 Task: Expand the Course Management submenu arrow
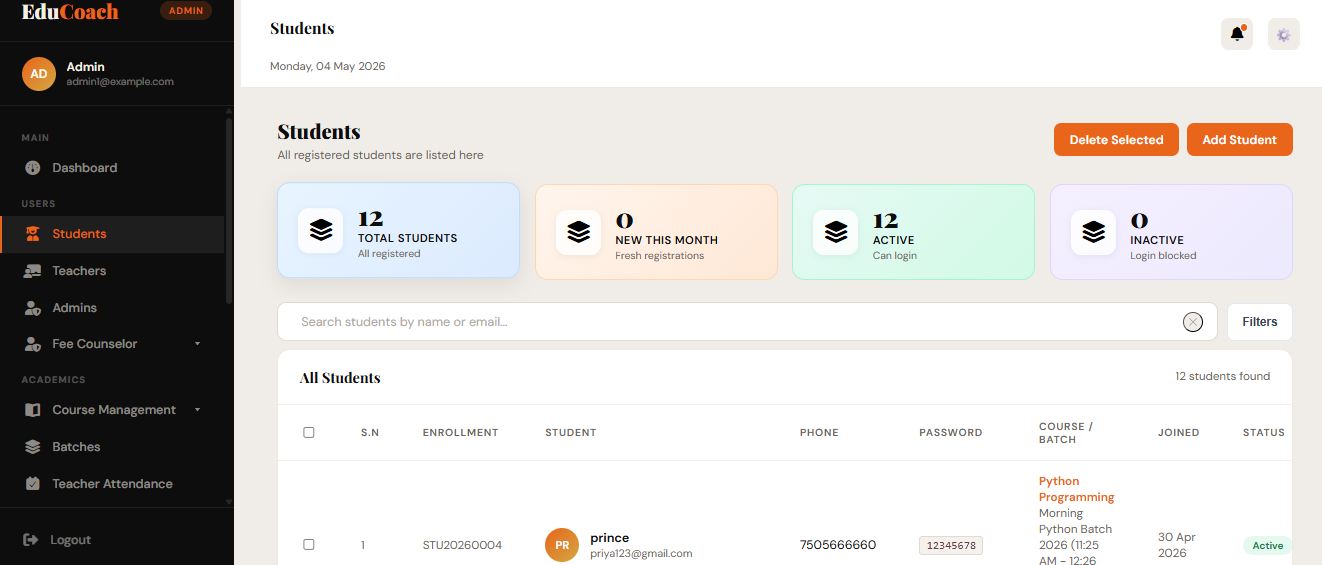197,410
